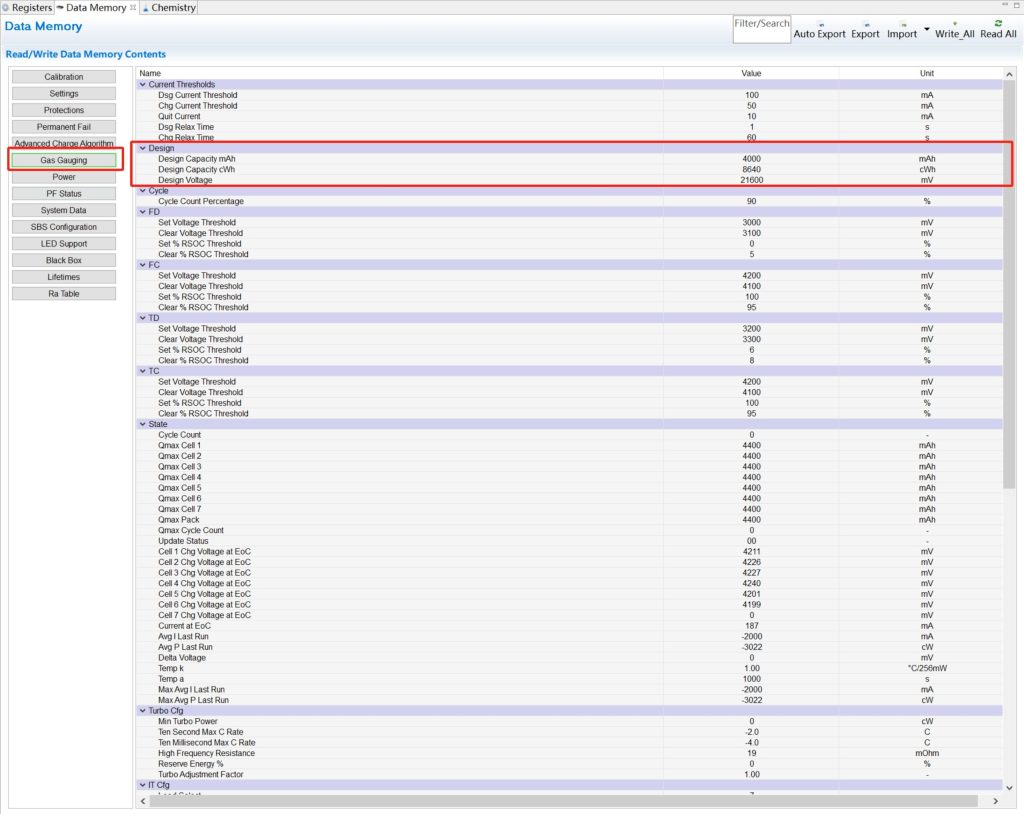Open the Calibration category
1024x814 pixels.
(x=64, y=77)
